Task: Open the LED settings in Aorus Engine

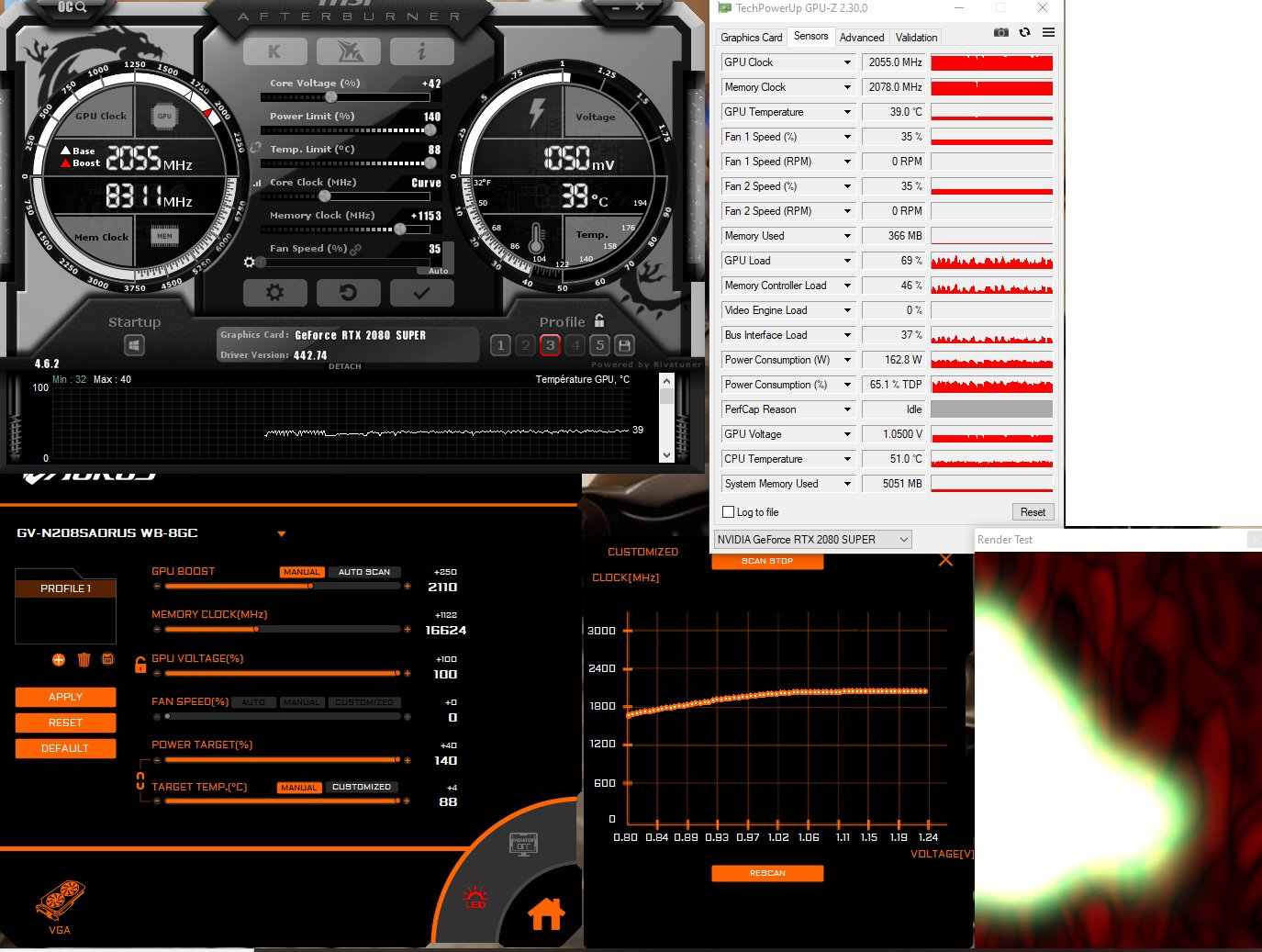Action: 475,897
